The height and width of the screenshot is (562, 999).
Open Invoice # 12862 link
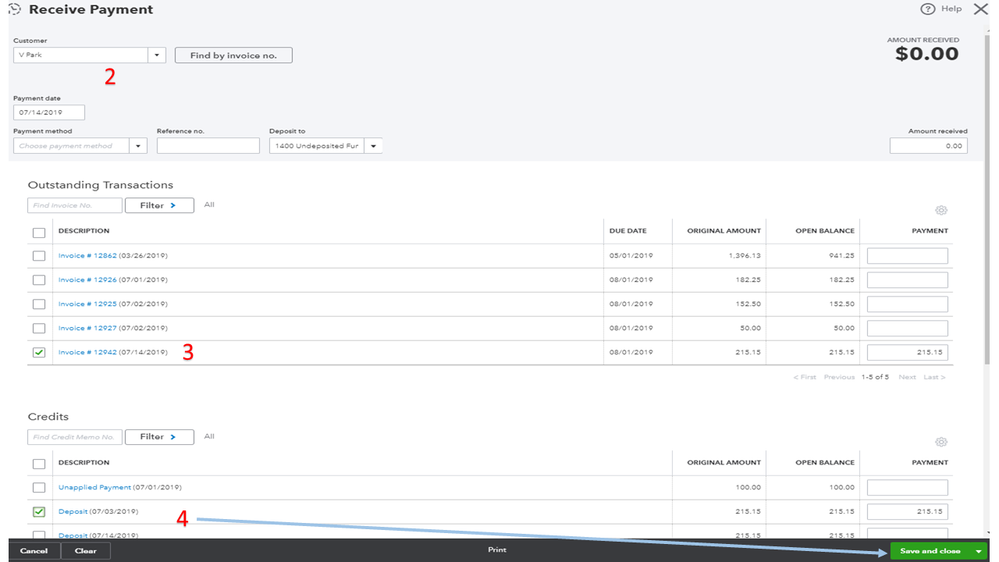[x=87, y=256]
